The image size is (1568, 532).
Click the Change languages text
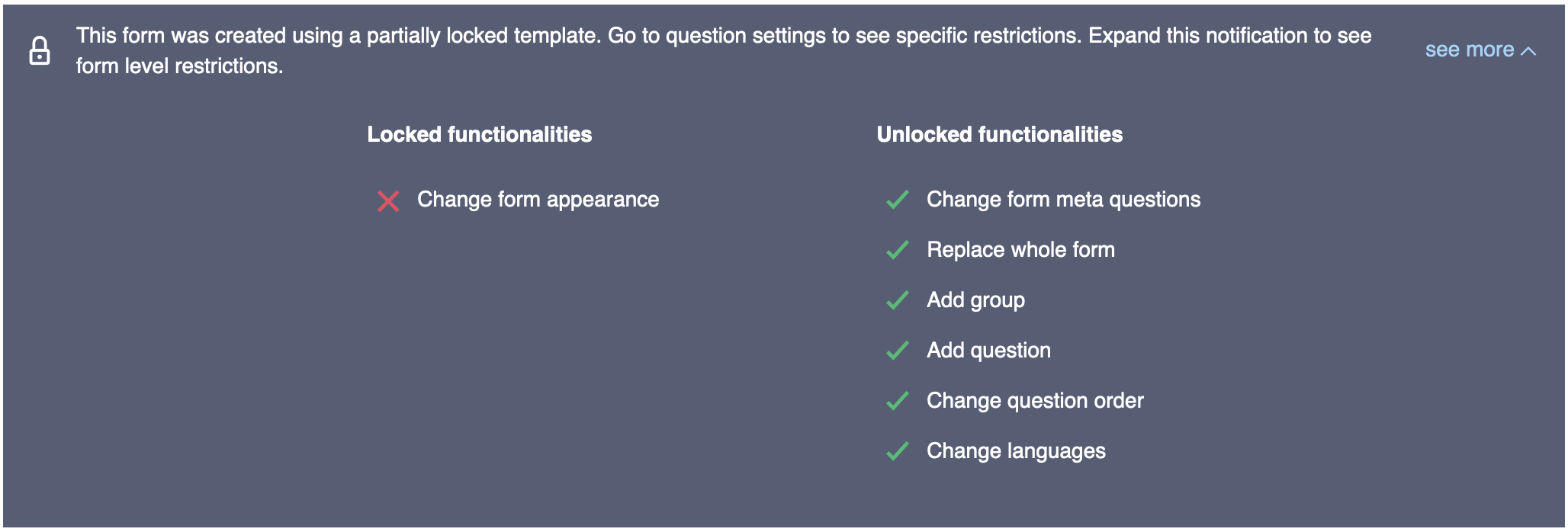point(1016,451)
